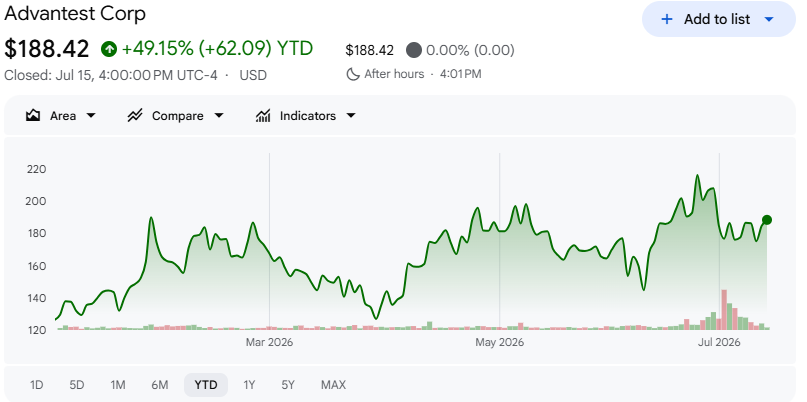Click the Jul 2026 axis label
807x402 pixels.
(x=719, y=342)
